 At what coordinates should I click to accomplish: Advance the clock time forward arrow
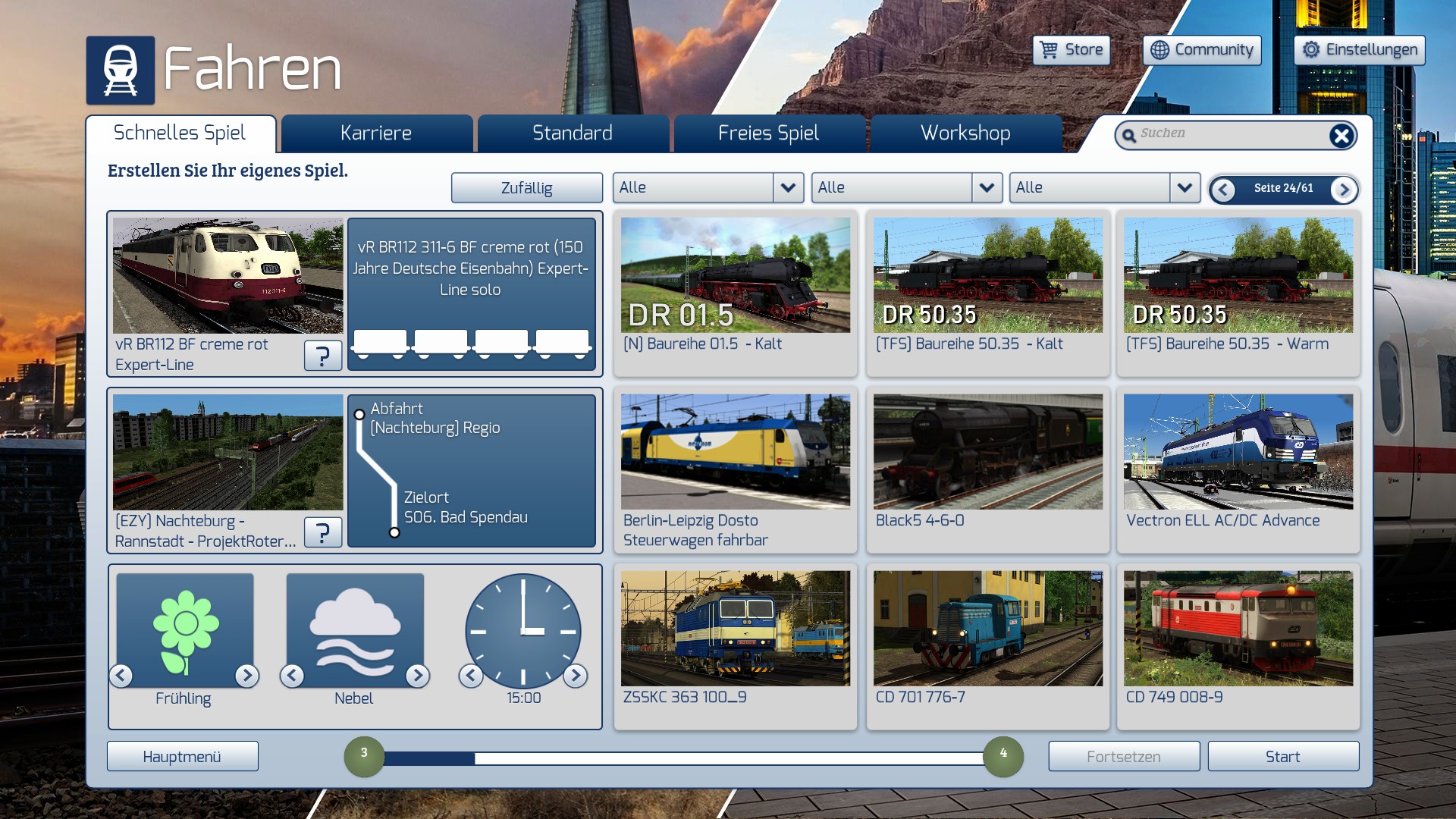[576, 675]
